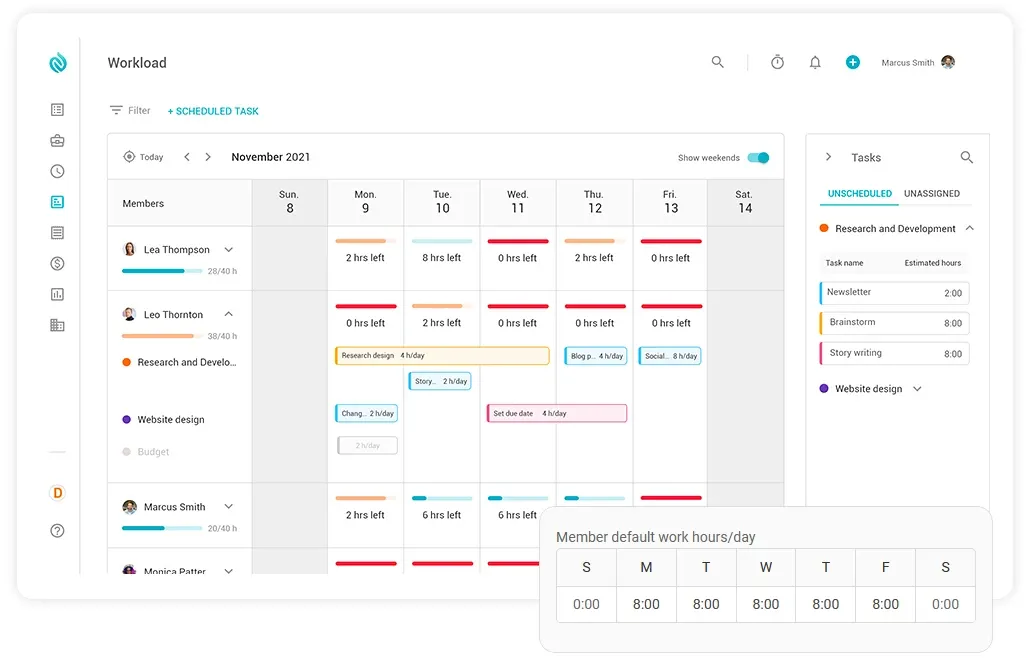Screen dimensions: 1029x669
Task: Open the bar chart reports icon
Action: (57, 294)
